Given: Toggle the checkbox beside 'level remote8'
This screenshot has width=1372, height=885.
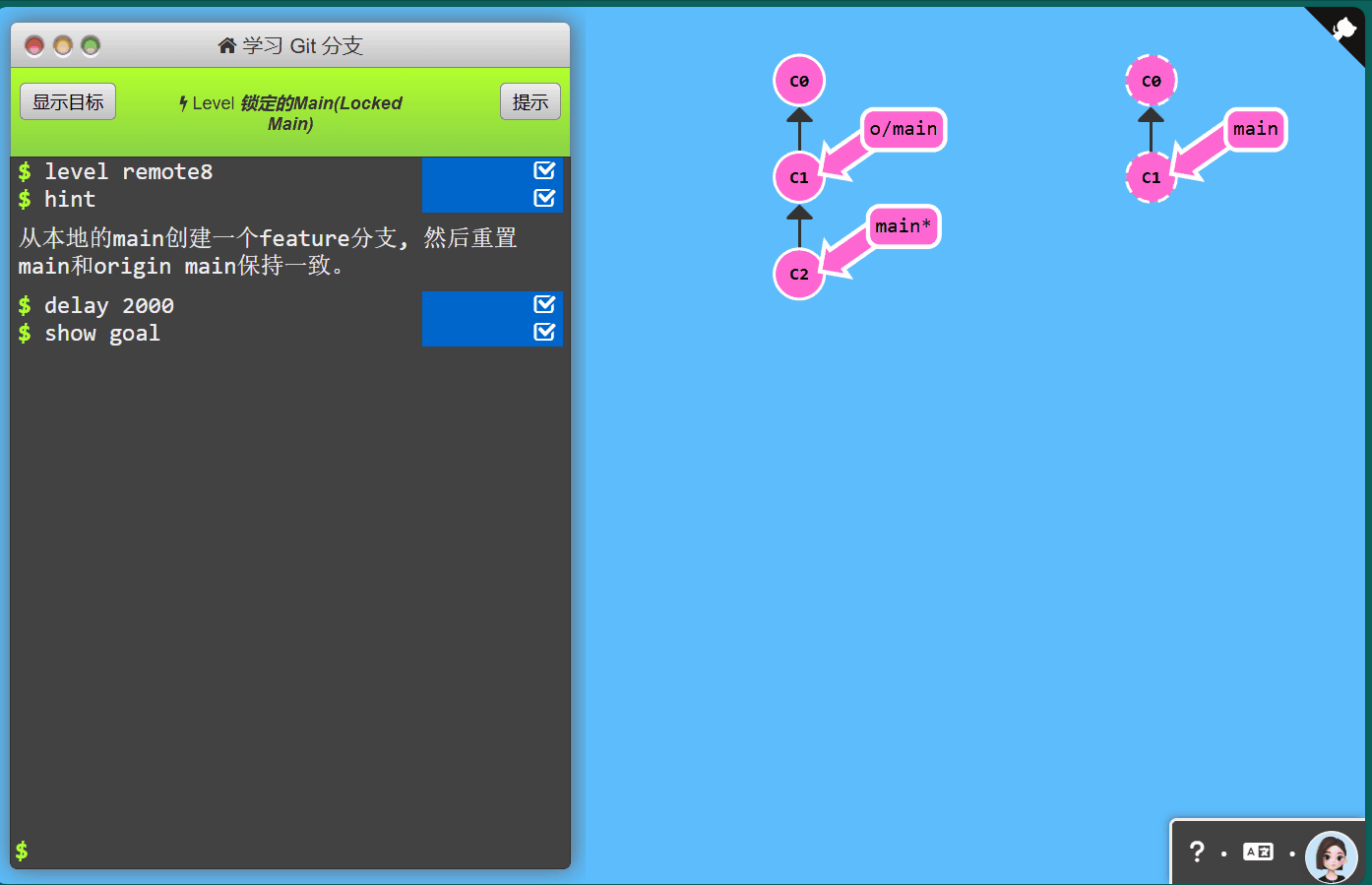Looking at the screenshot, I should coord(544,170).
